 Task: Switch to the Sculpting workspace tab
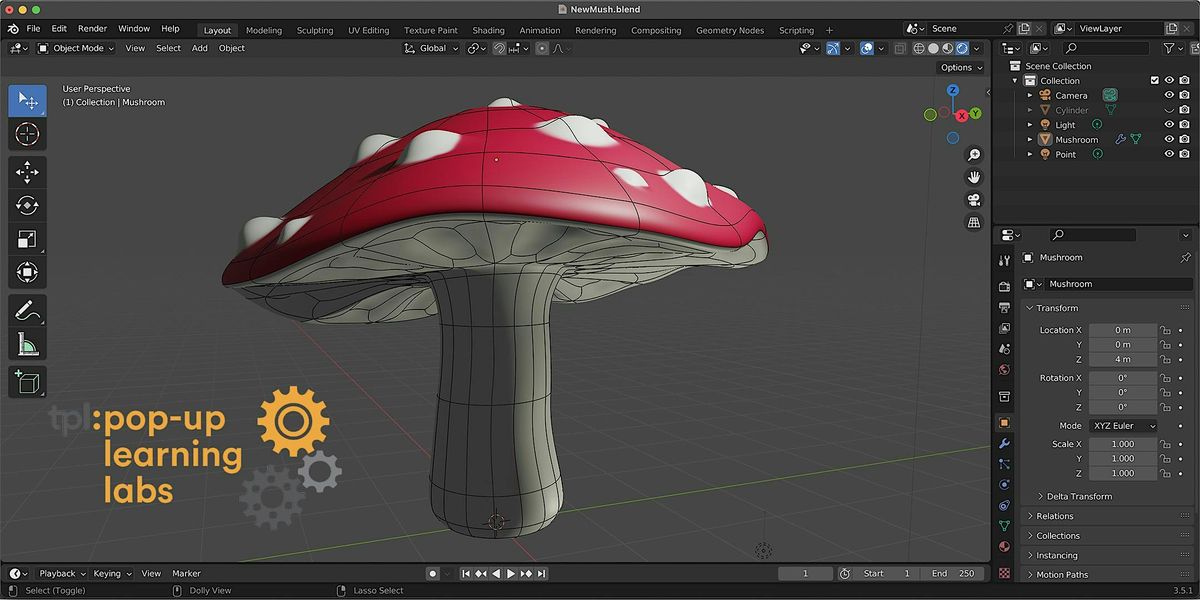point(314,29)
